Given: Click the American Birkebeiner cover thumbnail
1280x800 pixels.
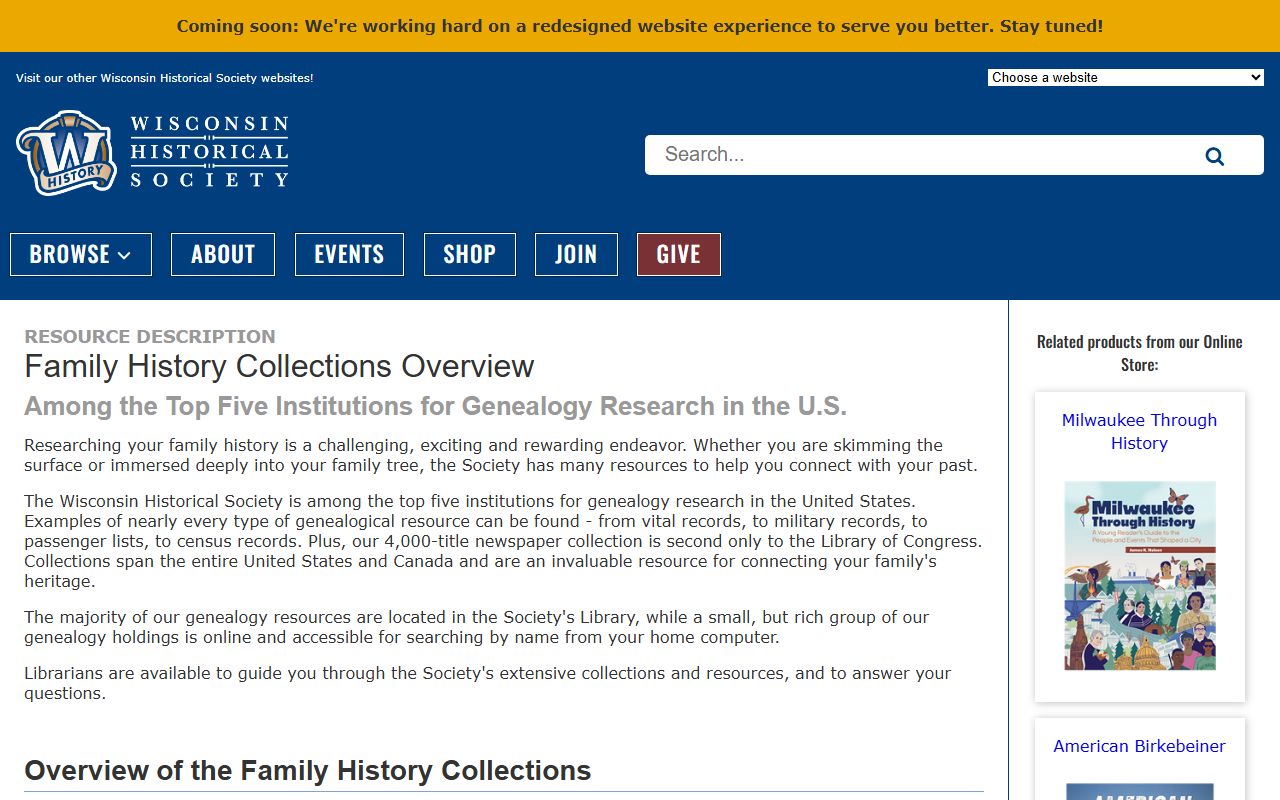Looking at the screenshot, I should 1140,791.
